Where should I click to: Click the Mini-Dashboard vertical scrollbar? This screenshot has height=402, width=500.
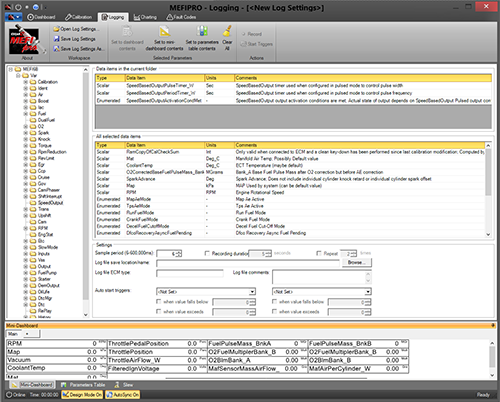pyautogui.click(x=492, y=359)
